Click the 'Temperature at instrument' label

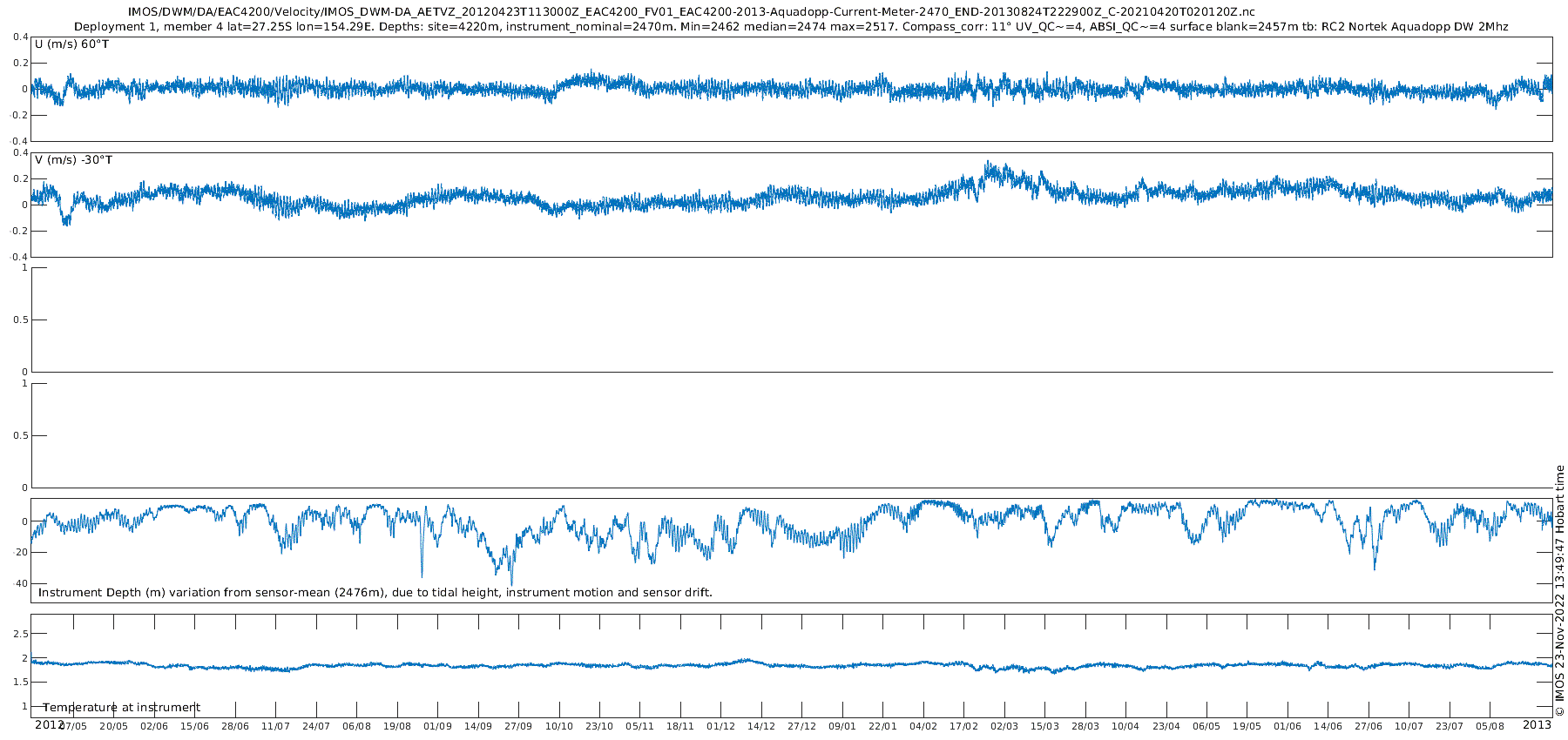click(122, 708)
